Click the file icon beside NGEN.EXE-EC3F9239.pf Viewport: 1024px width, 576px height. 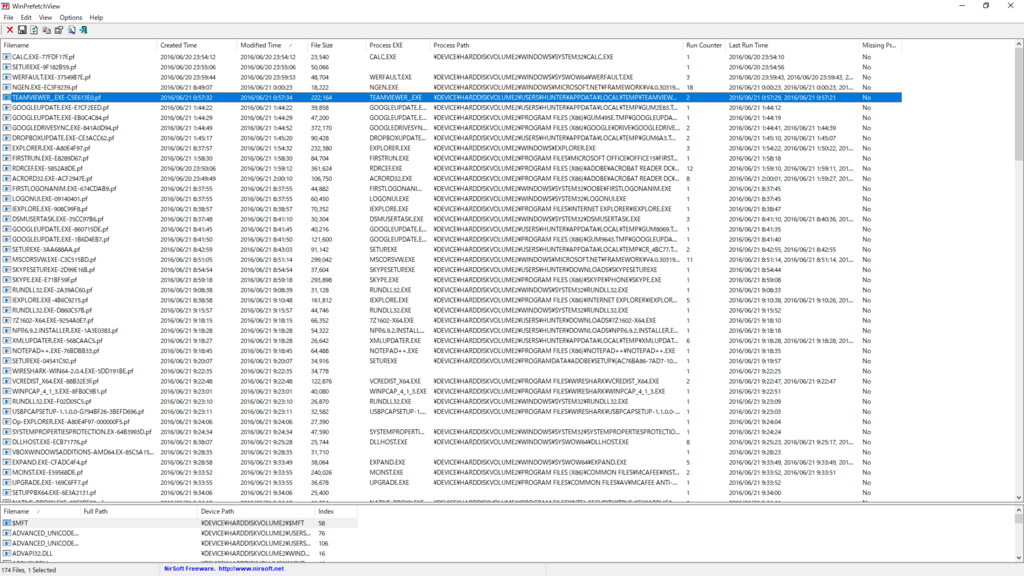click(x=7, y=88)
